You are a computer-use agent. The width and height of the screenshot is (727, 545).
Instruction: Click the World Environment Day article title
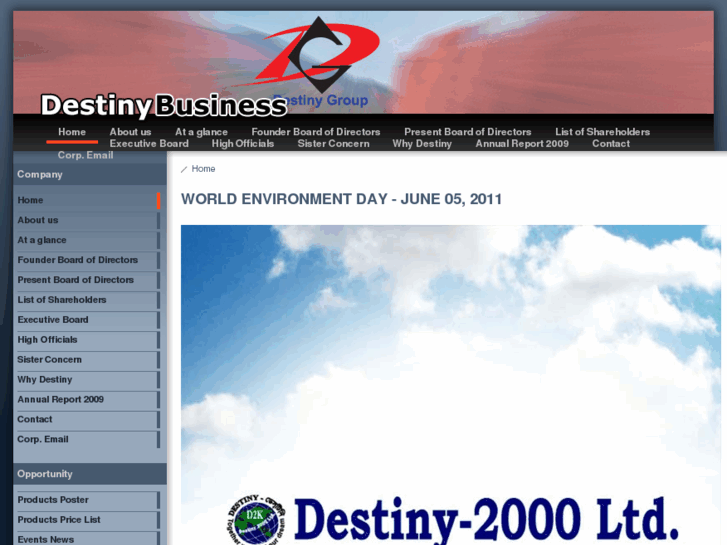click(341, 199)
